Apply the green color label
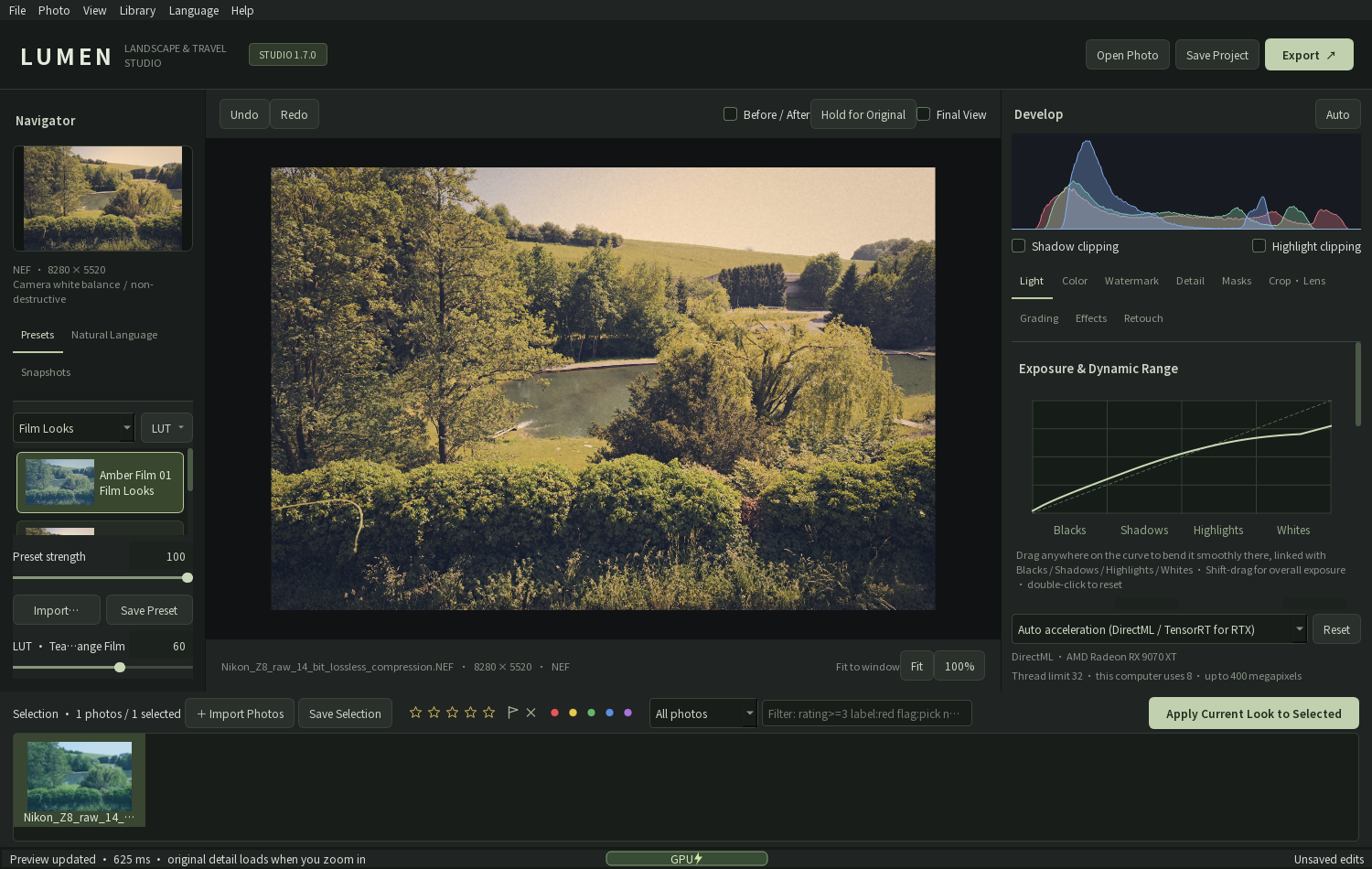The image size is (1372, 869). (591, 713)
